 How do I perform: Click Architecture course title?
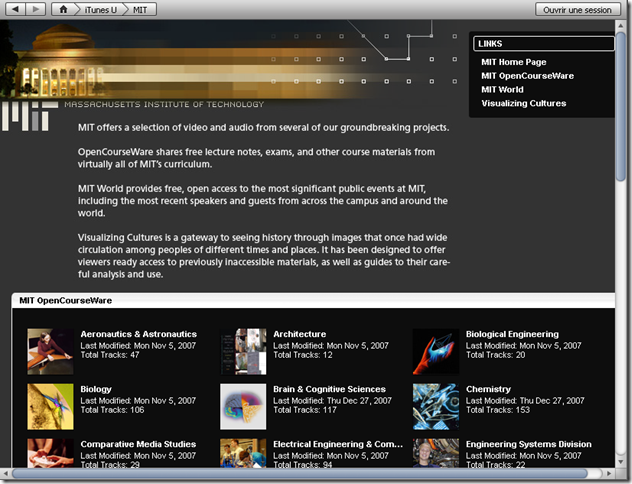(x=299, y=334)
